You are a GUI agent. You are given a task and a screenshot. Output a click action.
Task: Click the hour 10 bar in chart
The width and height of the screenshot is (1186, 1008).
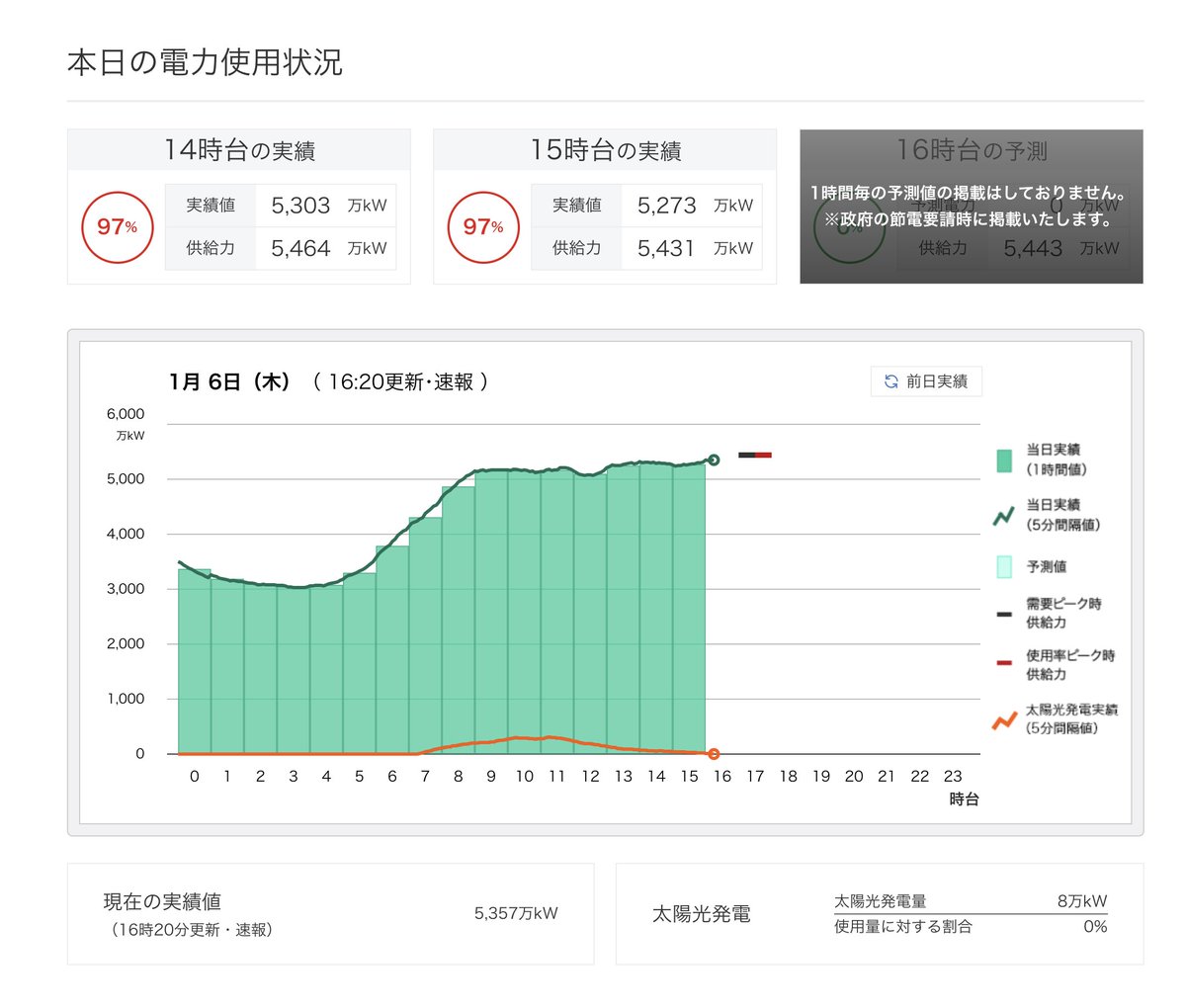(525, 613)
